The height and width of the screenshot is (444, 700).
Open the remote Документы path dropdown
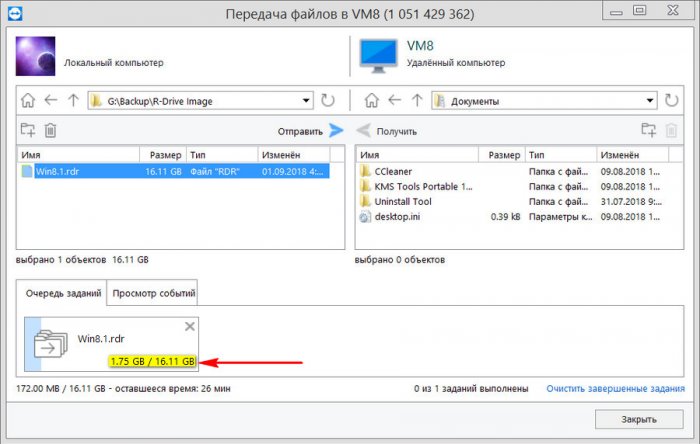pyautogui.click(x=647, y=100)
